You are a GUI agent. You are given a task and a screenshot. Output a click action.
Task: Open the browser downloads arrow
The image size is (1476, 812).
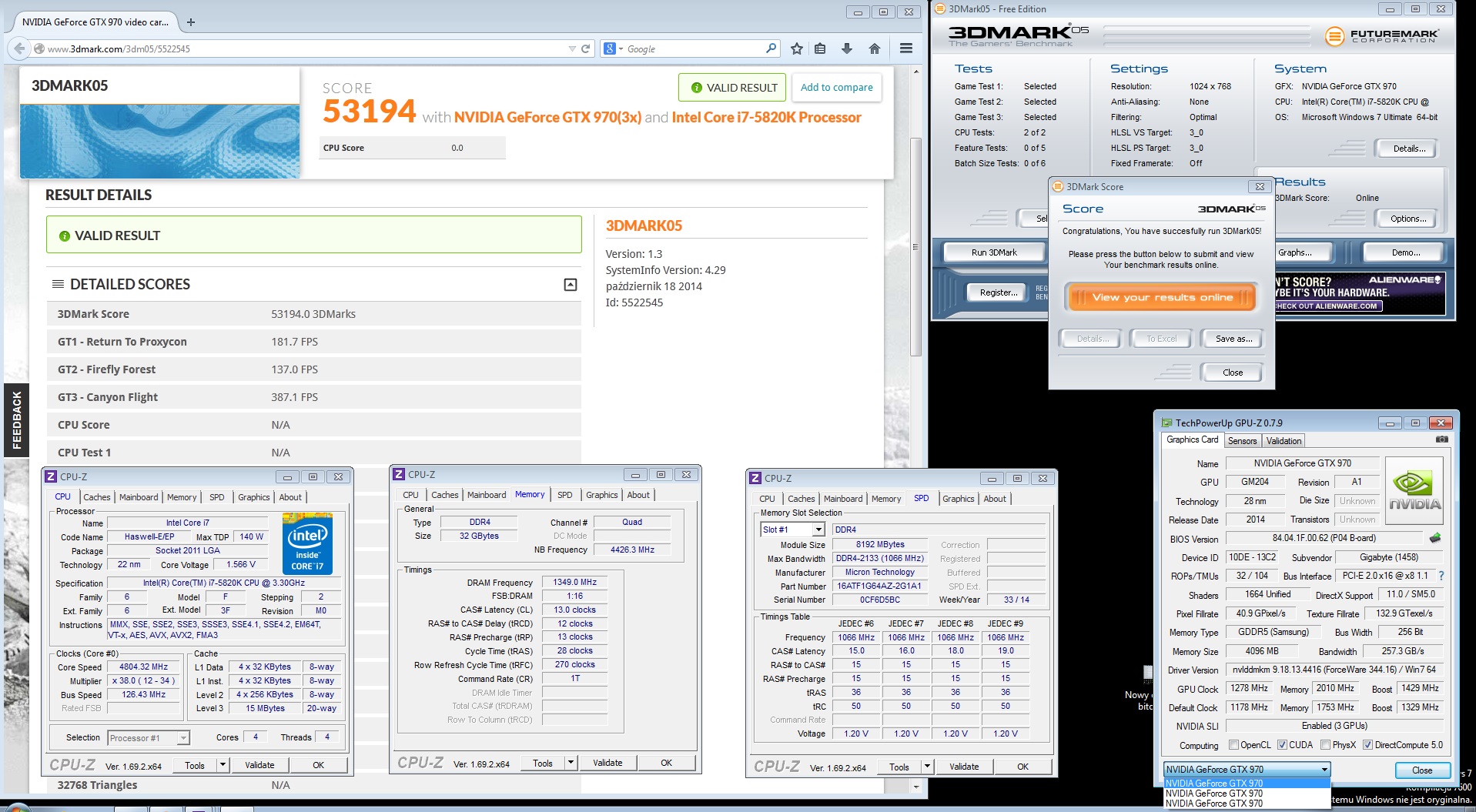point(847,48)
